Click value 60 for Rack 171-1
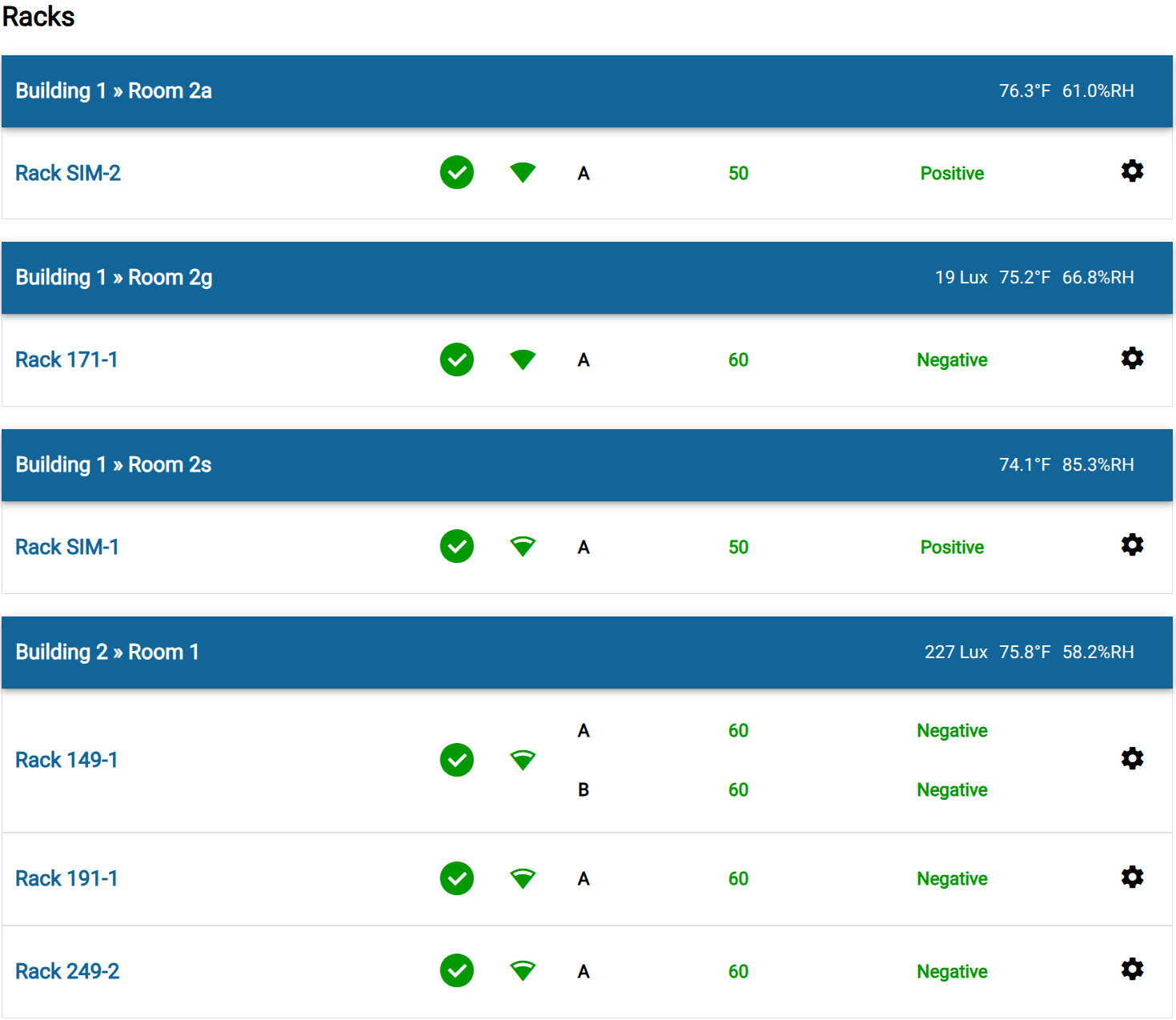The width and height of the screenshot is (1176, 1020). (x=738, y=359)
